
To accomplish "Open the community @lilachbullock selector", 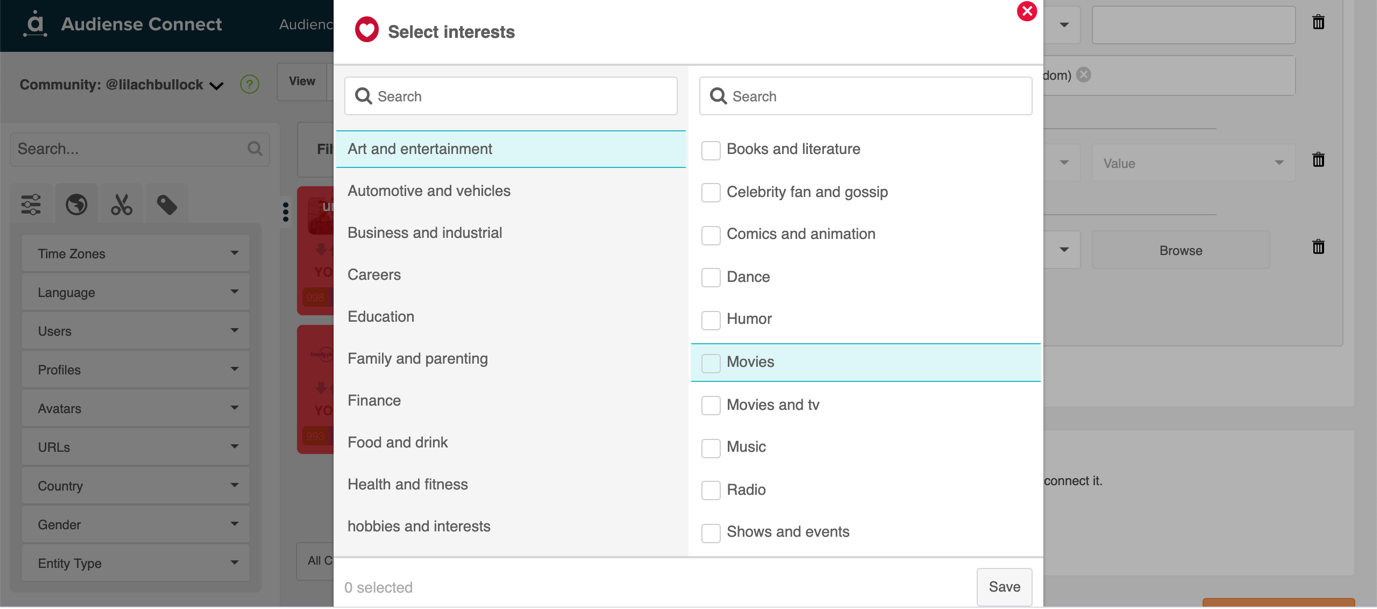I will [x=121, y=85].
